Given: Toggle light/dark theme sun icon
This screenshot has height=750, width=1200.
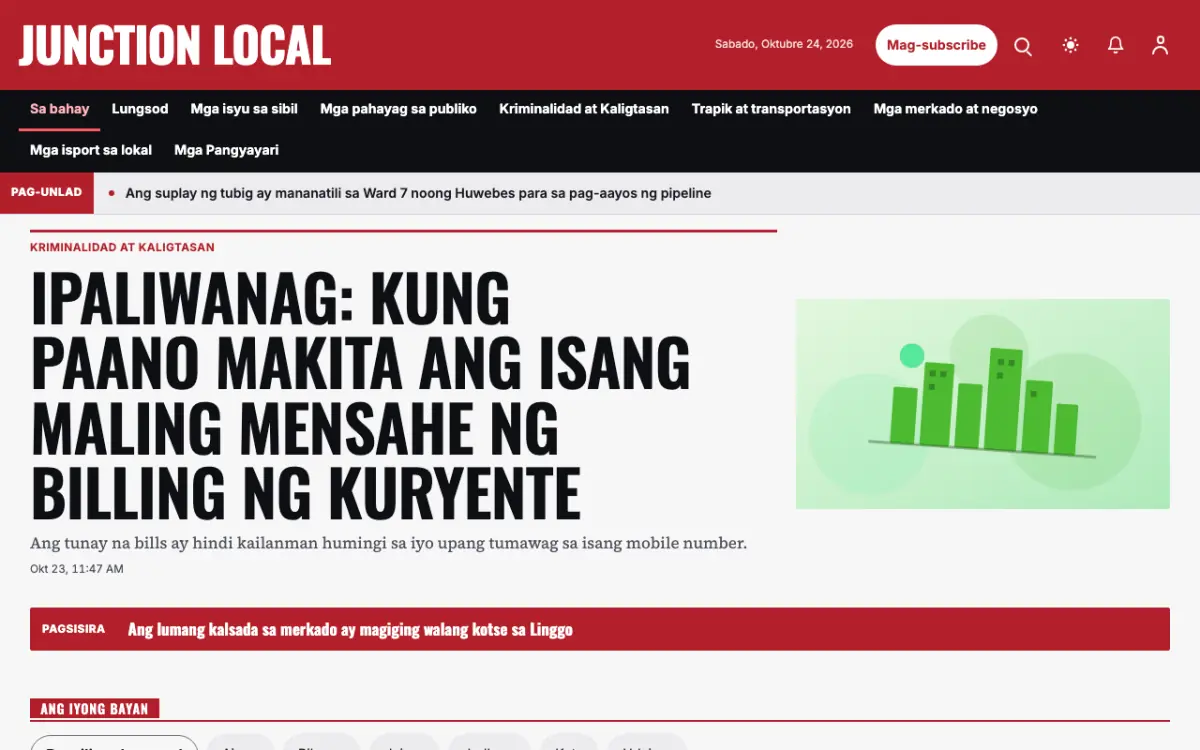Looking at the screenshot, I should pyautogui.click(x=1071, y=45).
